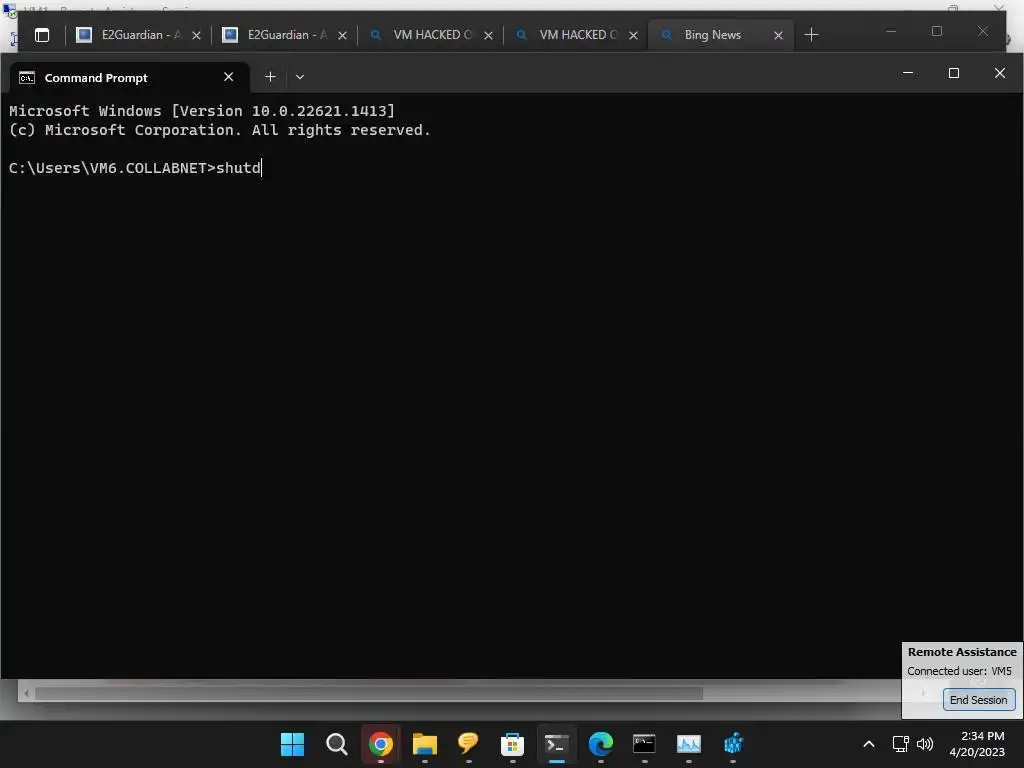The height and width of the screenshot is (768, 1024).
Task: Open the tab actions icon in browser
Action: [42, 35]
